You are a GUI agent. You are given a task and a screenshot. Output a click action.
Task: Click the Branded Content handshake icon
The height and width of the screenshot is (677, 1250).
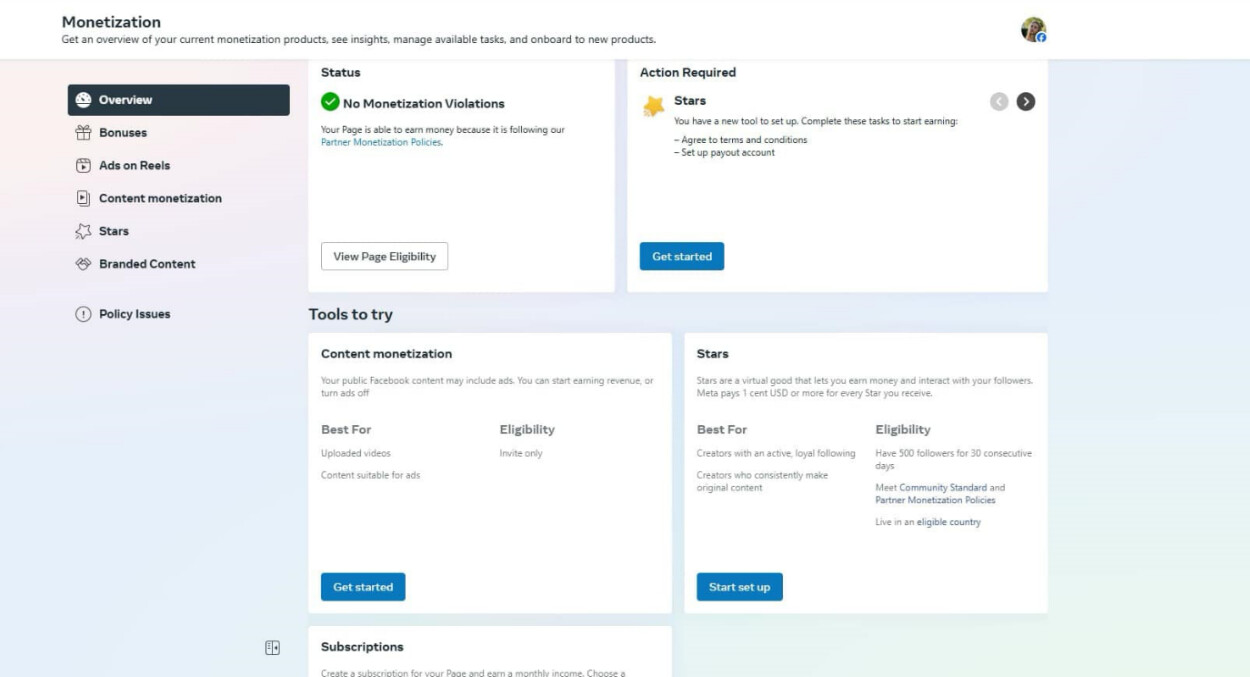pyautogui.click(x=83, y=264)
